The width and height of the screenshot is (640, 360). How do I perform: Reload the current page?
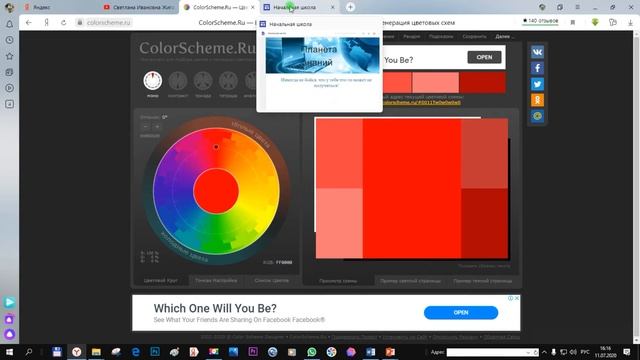click(64, 22)
